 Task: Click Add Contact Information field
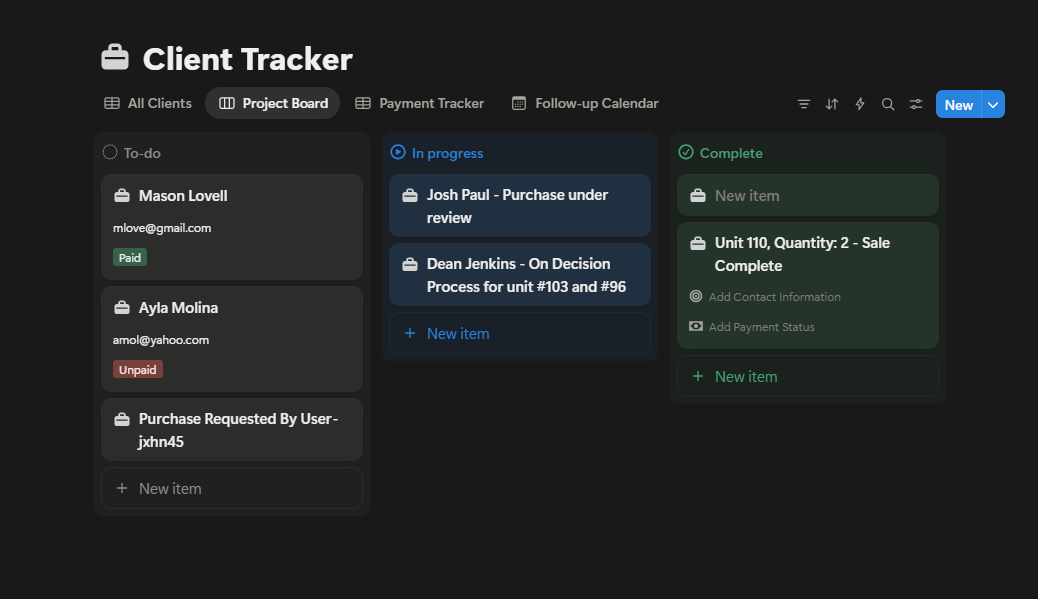click(x=774, y=297)
